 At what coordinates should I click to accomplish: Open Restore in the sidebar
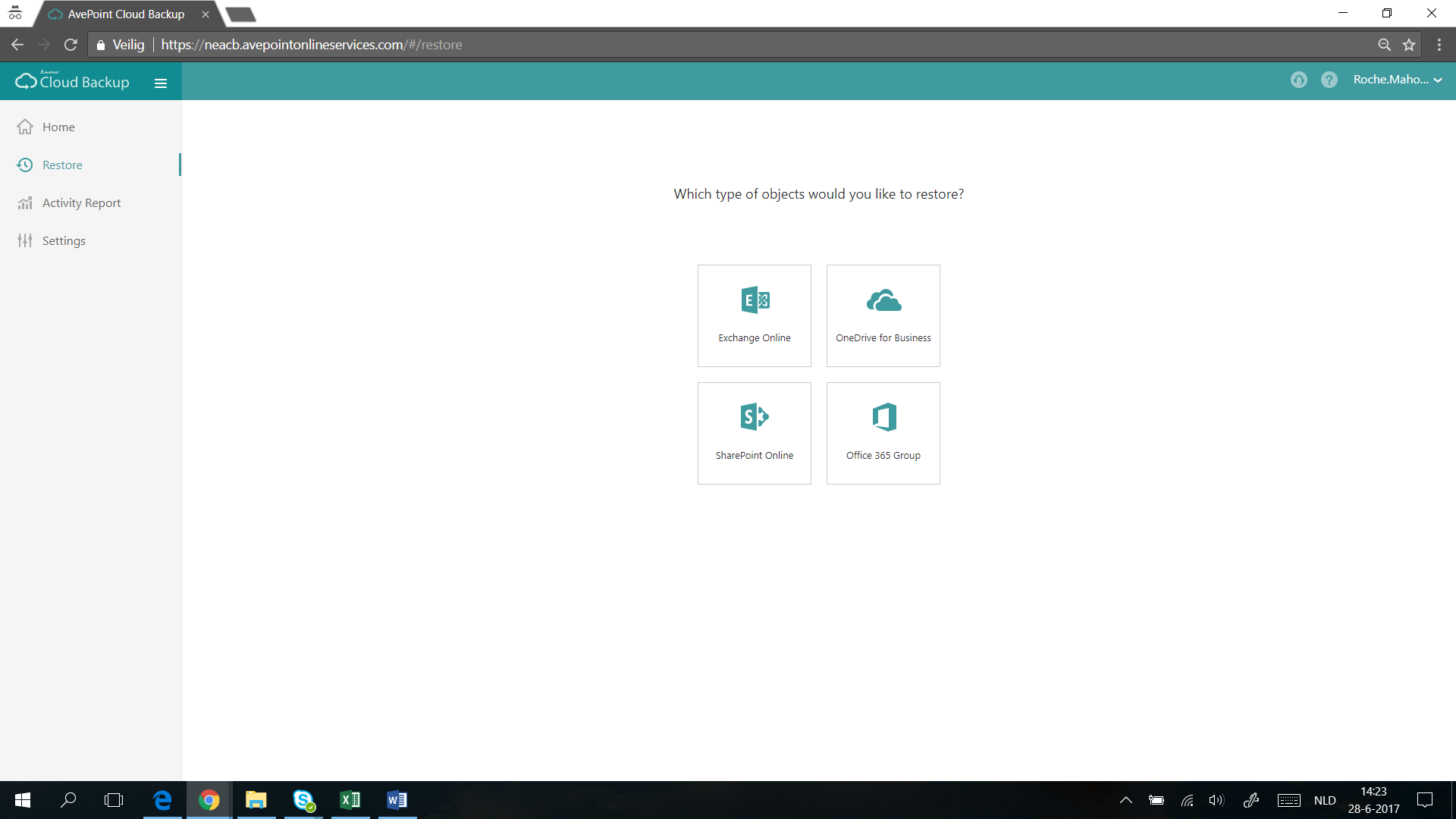tap(90, 165)
